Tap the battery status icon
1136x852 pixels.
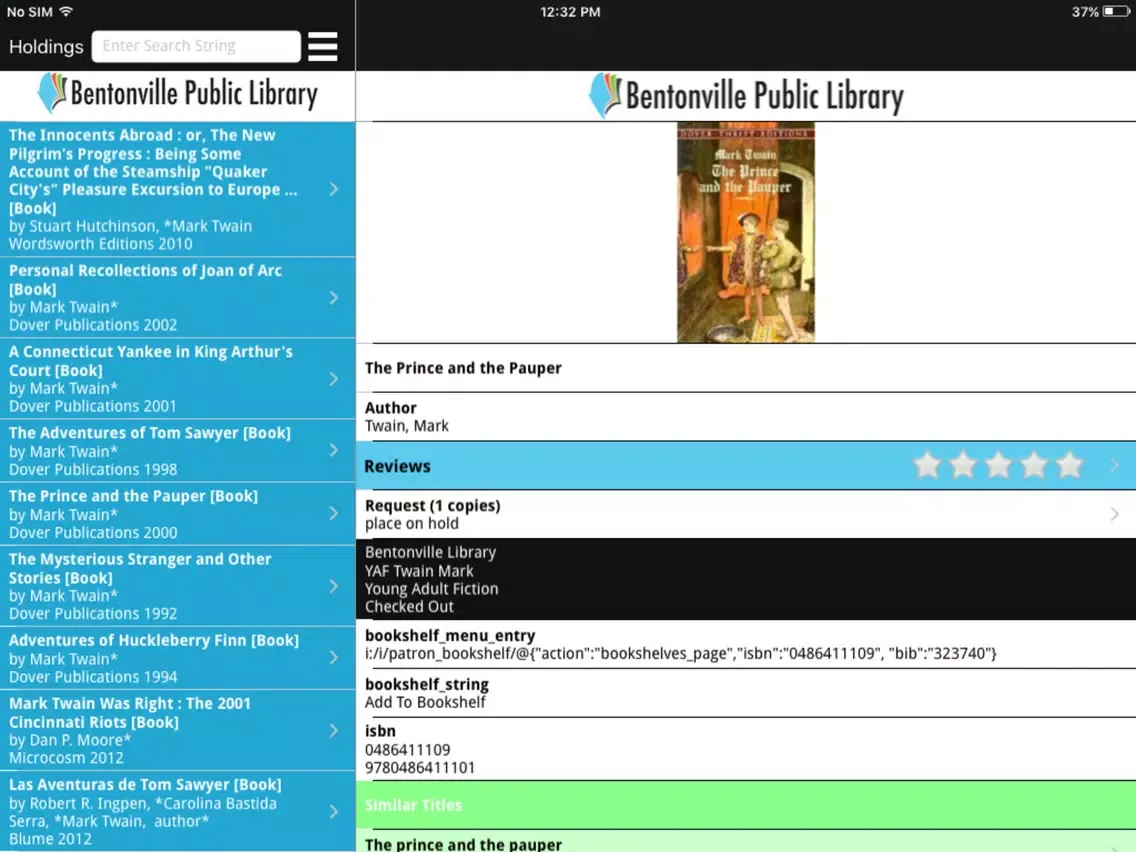[1116, 12]
